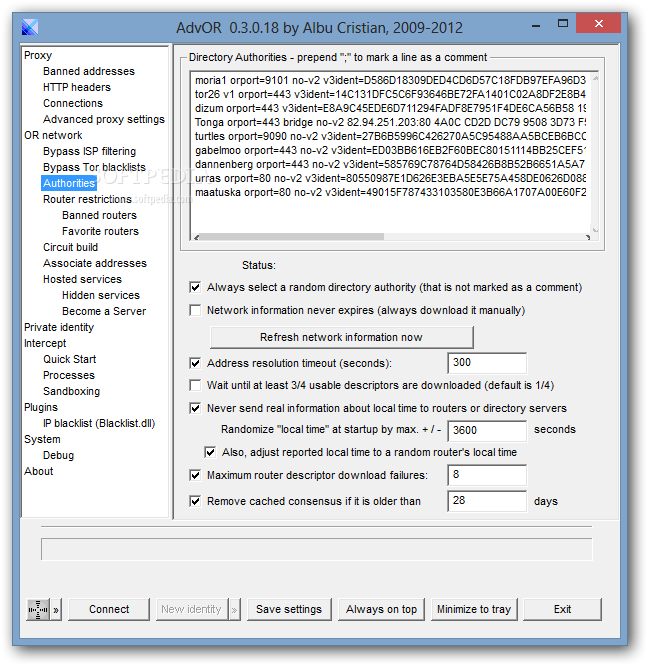Open Associate addresses page
Screen dimensions: 648x666
click(x=95, y=263)
